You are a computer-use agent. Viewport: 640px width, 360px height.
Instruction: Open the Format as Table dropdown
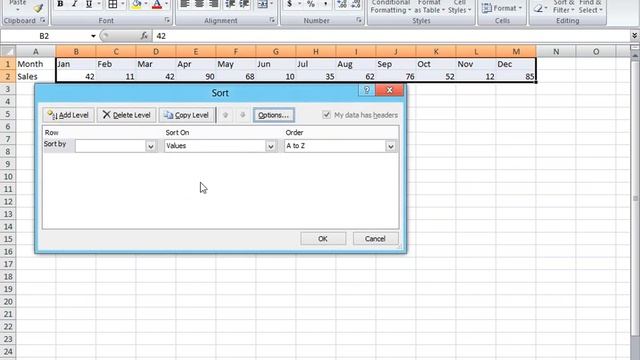tap(429, 7)
